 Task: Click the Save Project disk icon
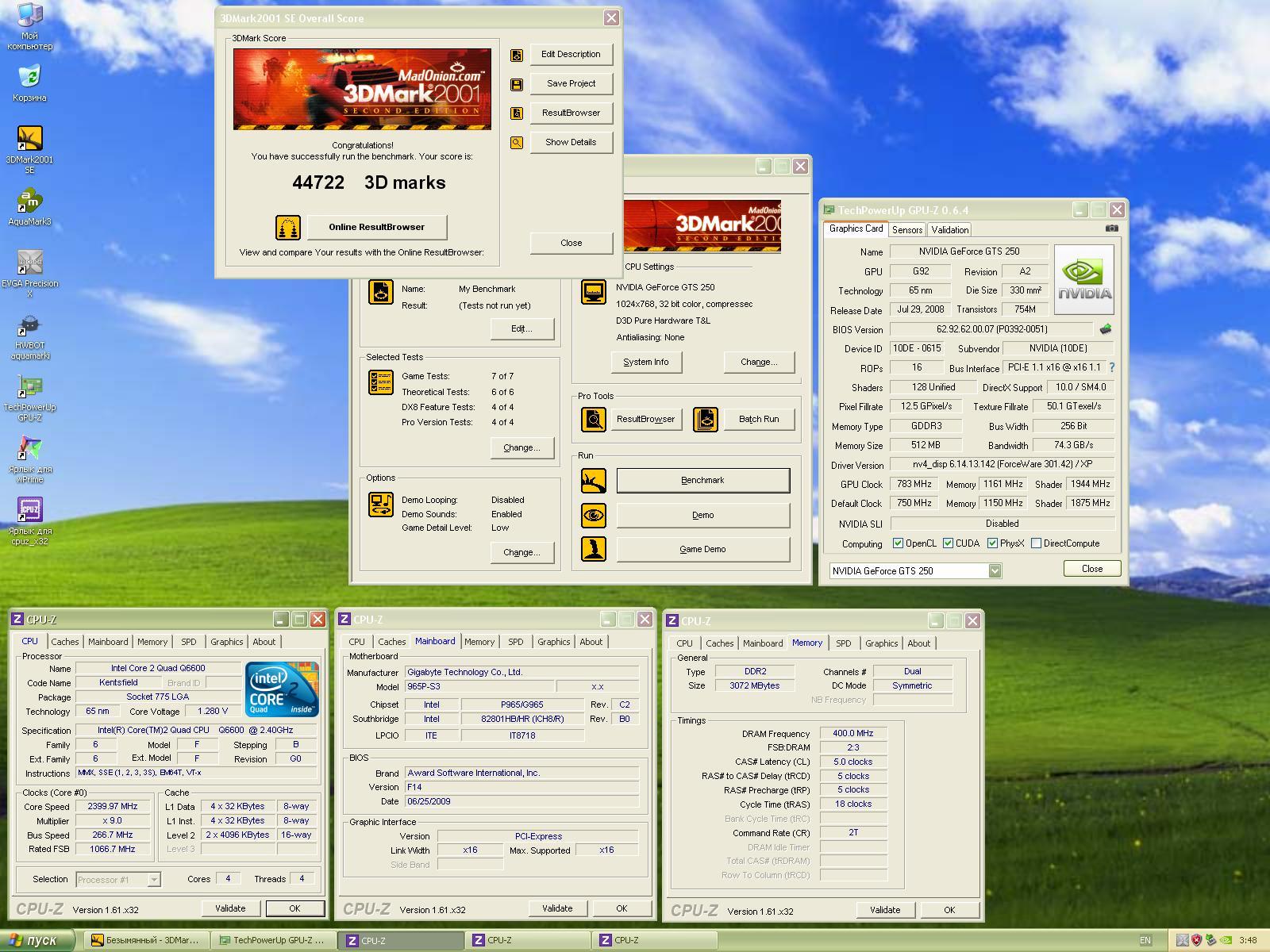tap(517, 84)
